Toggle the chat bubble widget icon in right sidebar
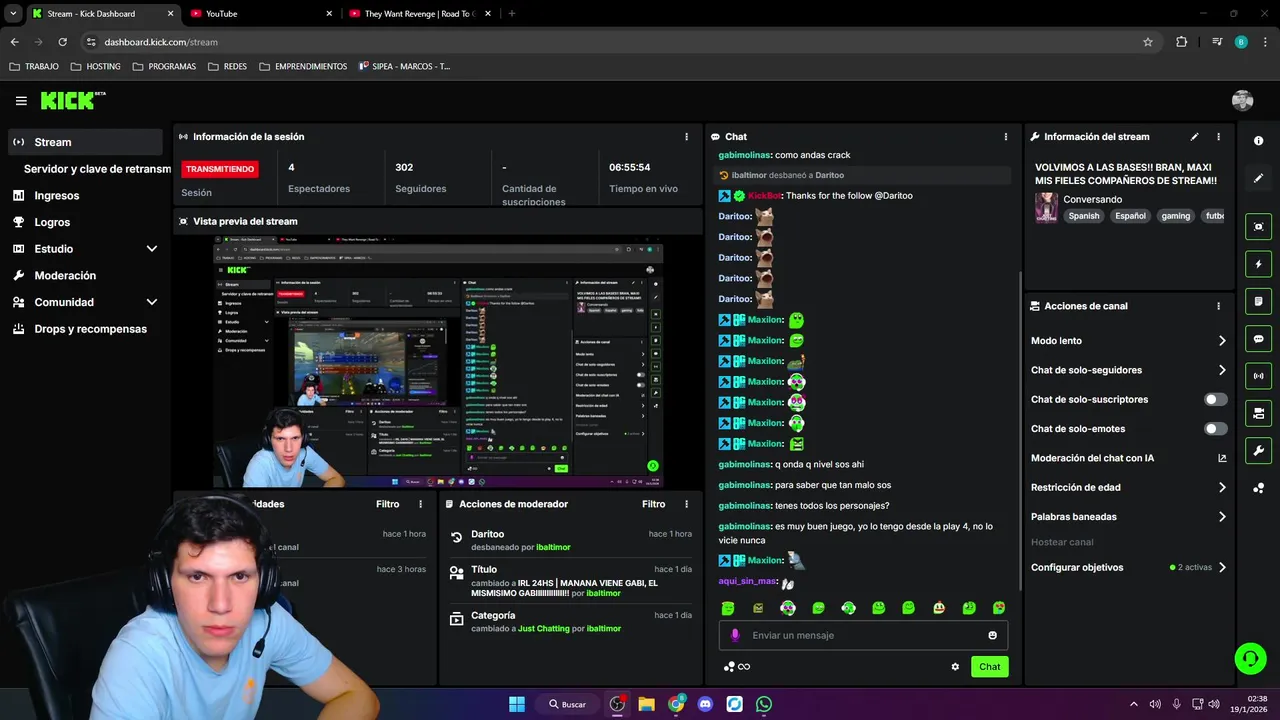The image size is (1280, 720). [x=1258, y=339]
